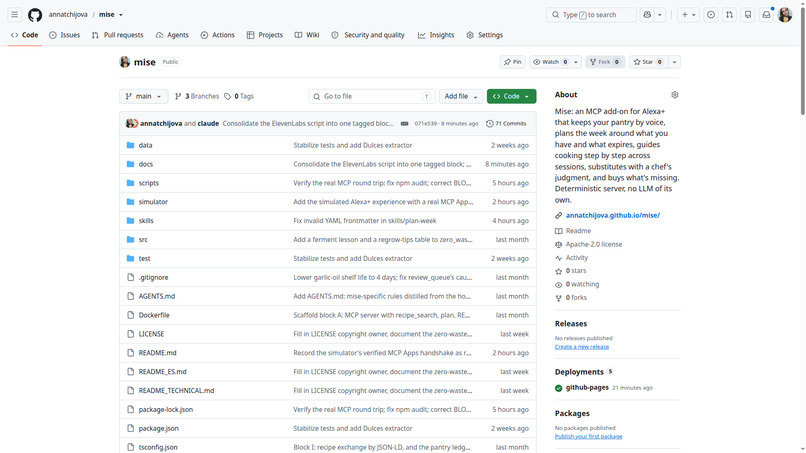
Task: Expand the Copilot dropdown arrow in header
Action: click(660, 15)
